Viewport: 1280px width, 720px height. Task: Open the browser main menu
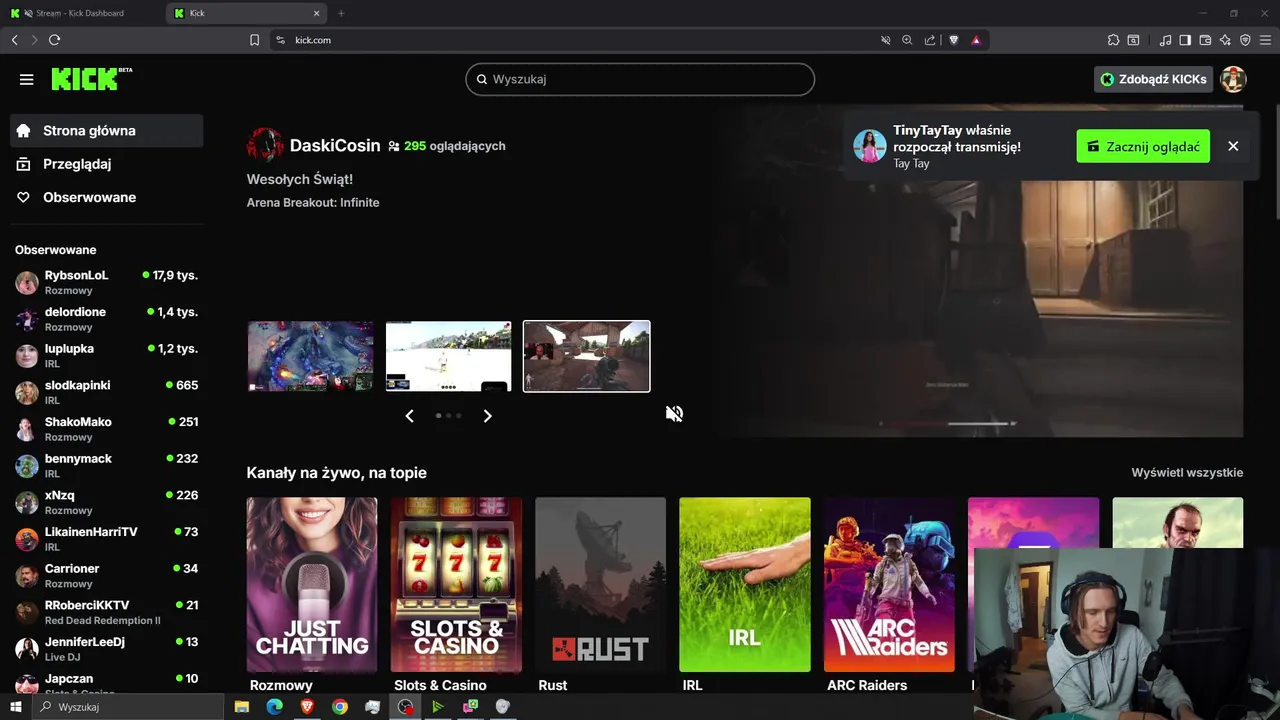coord(1265,40)
